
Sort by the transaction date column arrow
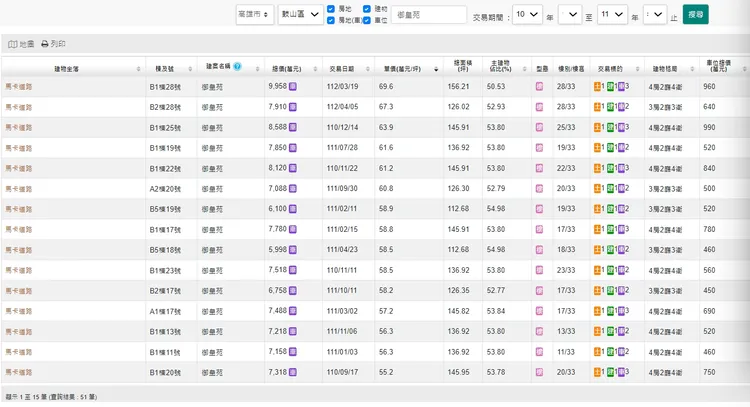coord(368,69)
